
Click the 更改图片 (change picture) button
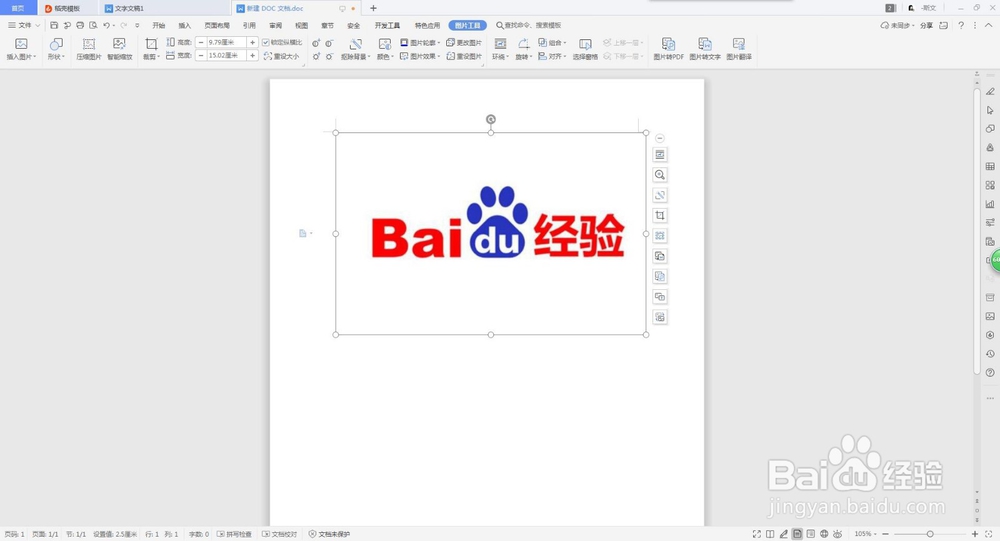click(x=464, y=43)
